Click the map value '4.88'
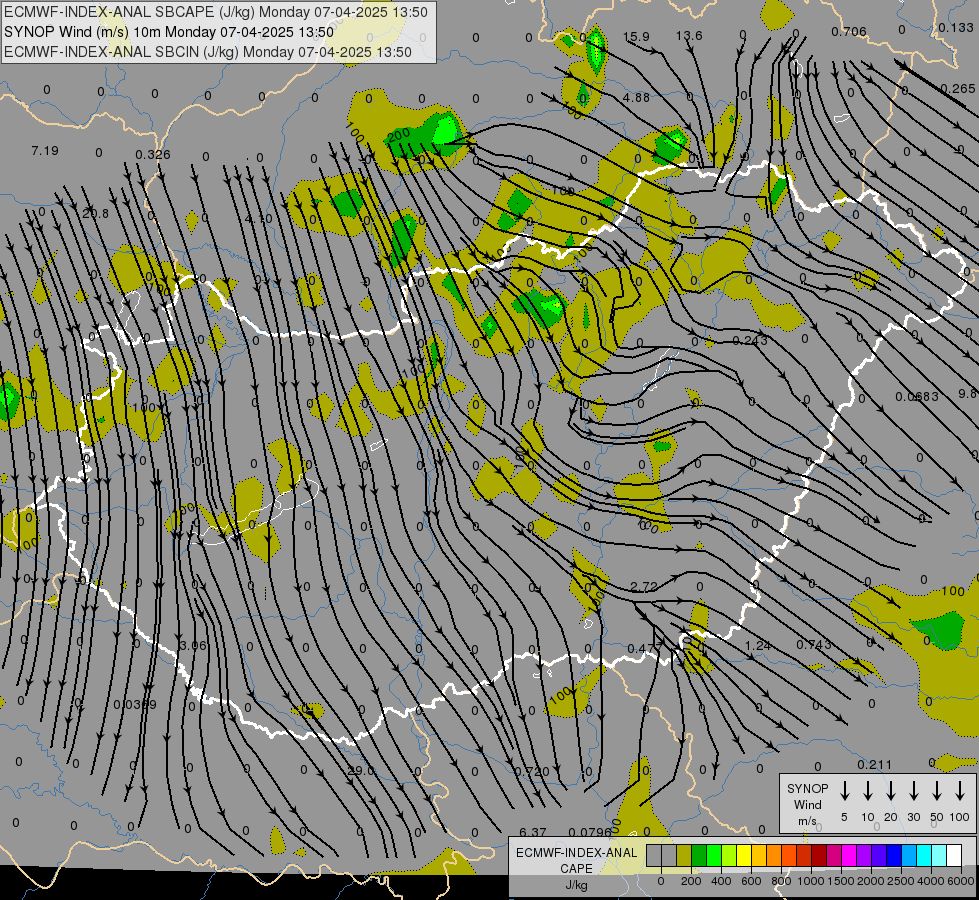979x900 pixels. [x=636, y=98]
